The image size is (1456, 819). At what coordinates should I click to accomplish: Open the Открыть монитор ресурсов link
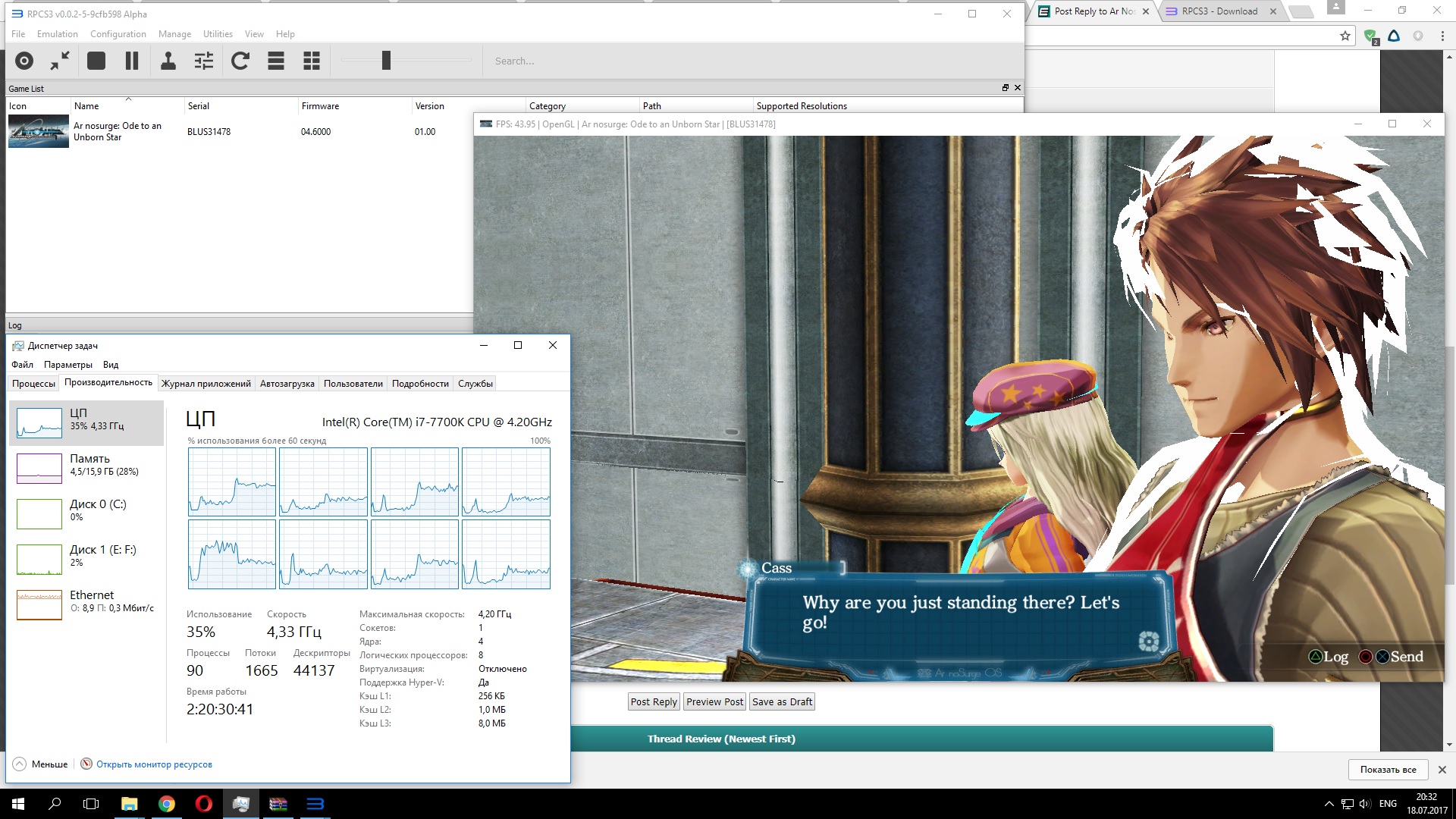(154, 764)
